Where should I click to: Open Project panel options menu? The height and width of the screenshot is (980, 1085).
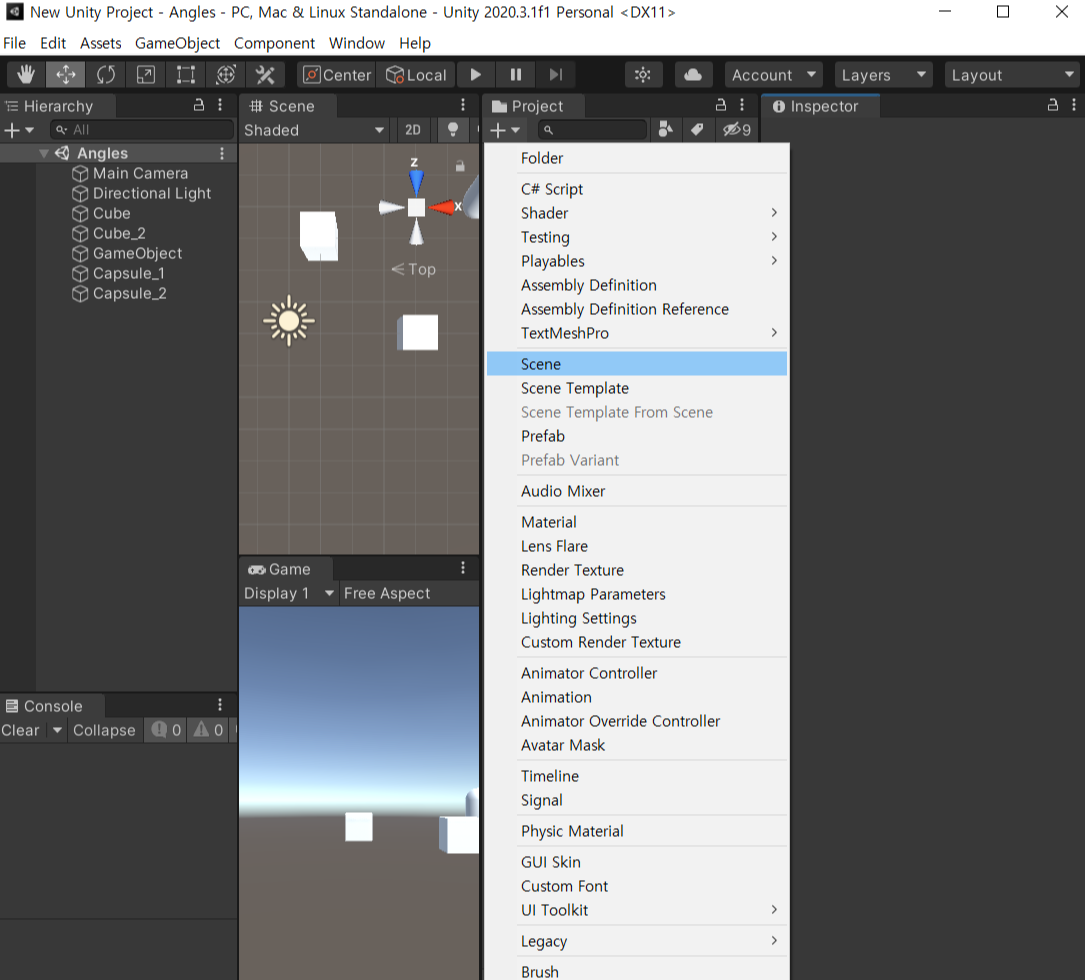[742, 105]
